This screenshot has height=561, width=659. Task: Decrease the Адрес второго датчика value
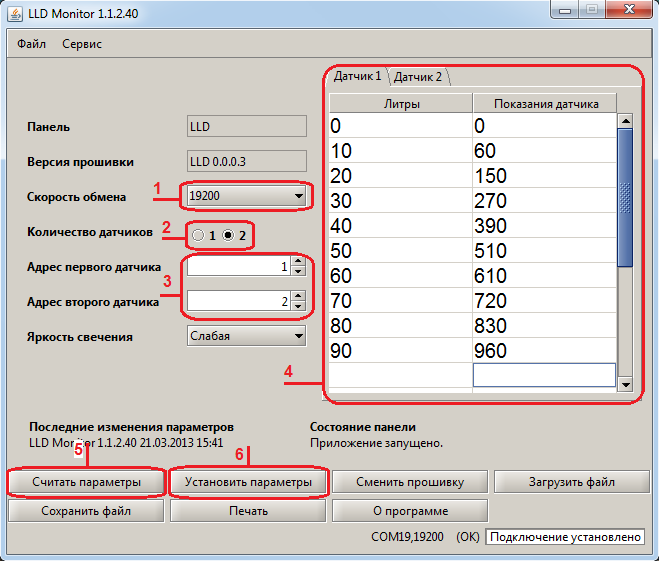pyautogui.click(x=298, y=306)
